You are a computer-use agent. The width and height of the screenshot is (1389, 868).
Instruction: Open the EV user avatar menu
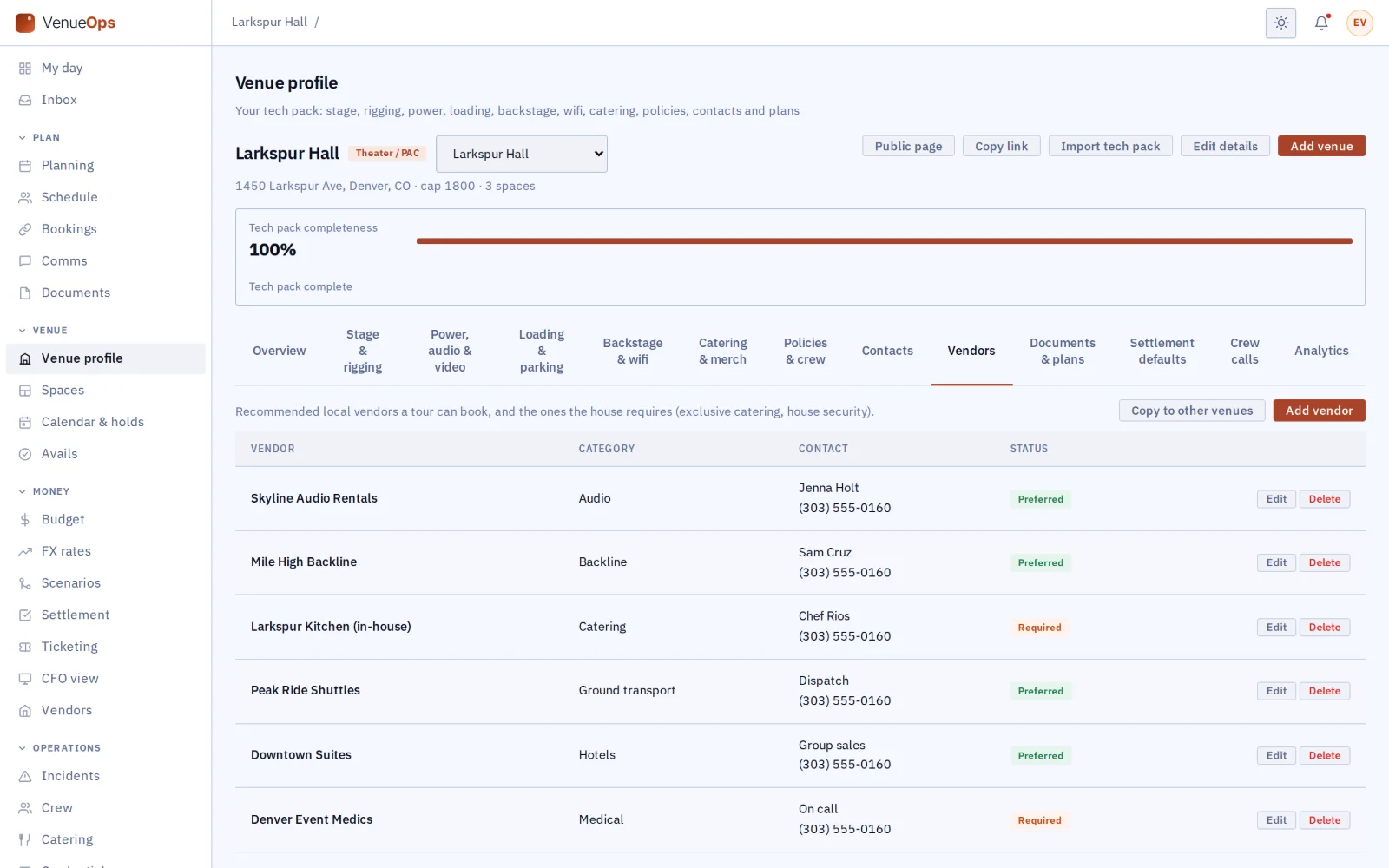[x=1359, y=23]
